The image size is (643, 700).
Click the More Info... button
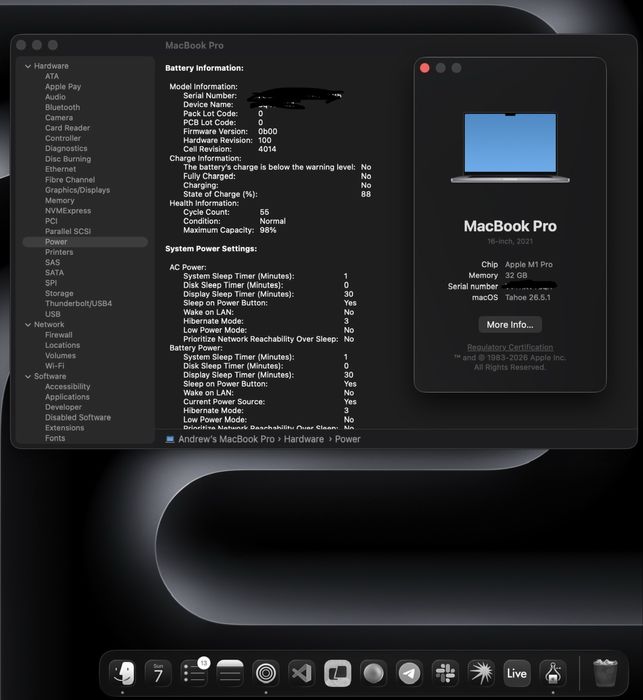(510, 325)
